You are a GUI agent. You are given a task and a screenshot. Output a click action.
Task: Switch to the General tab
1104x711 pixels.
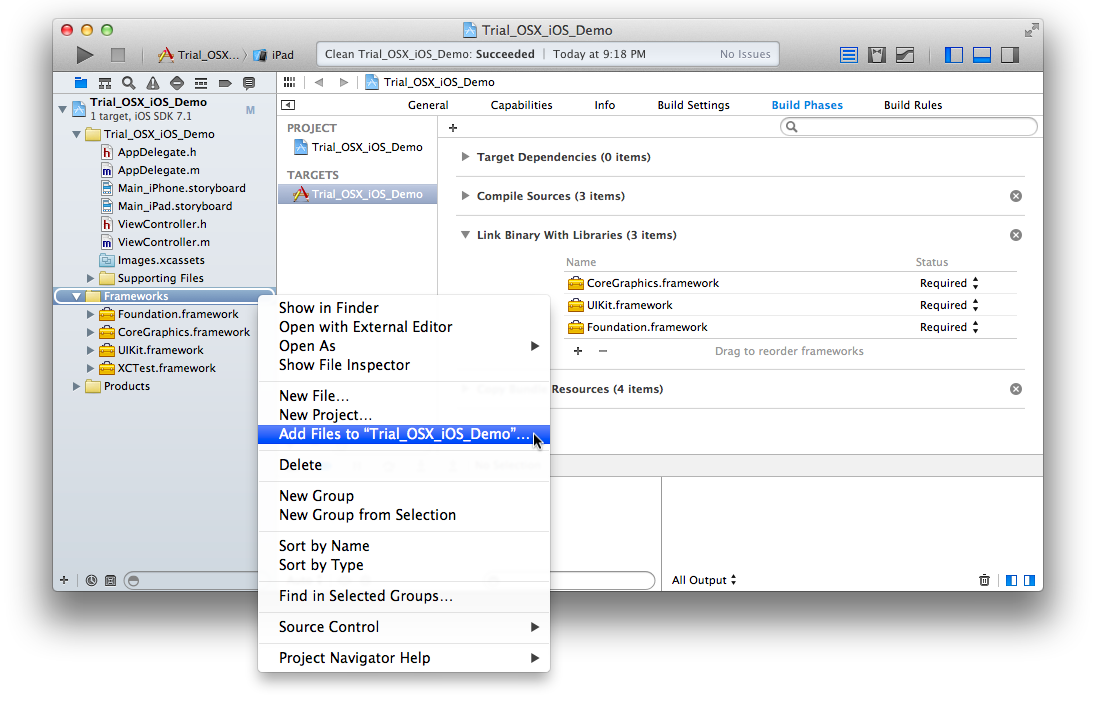[428, 105]
